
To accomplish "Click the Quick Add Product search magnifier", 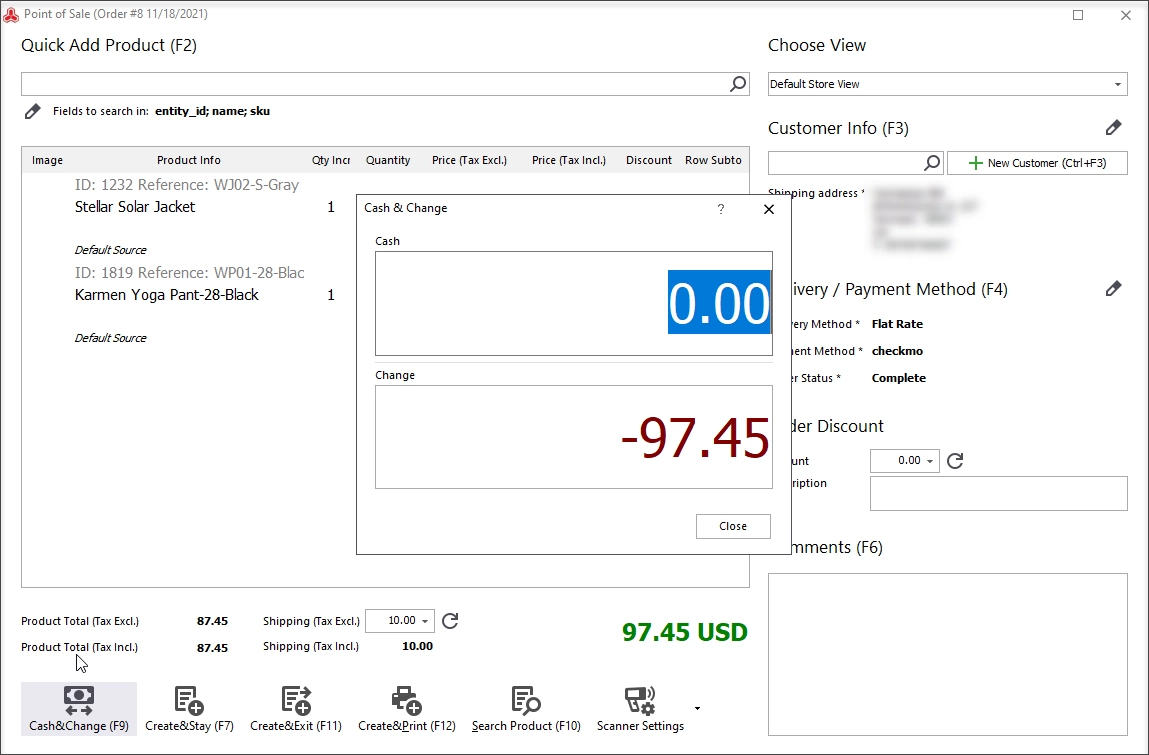I will click(738, 84).
